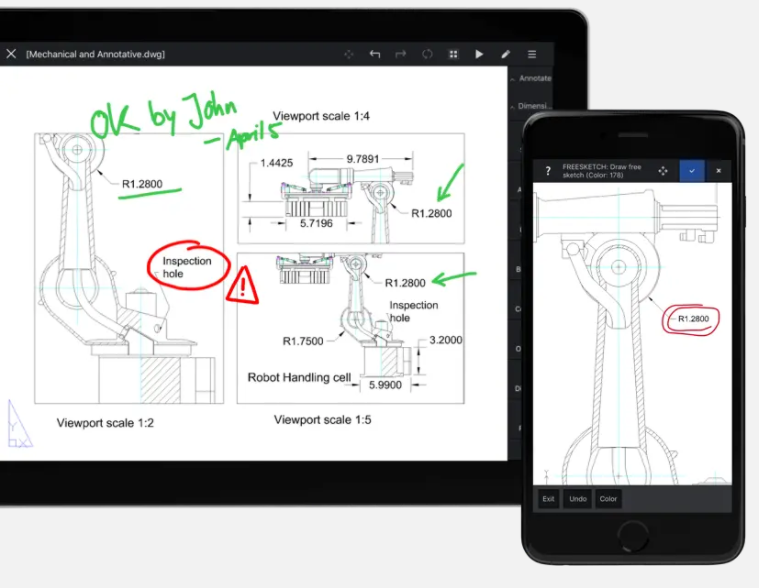Screen dimensions: 759x588
Task: Tap the Undo button on phone
Action: [x=577, y=498]
